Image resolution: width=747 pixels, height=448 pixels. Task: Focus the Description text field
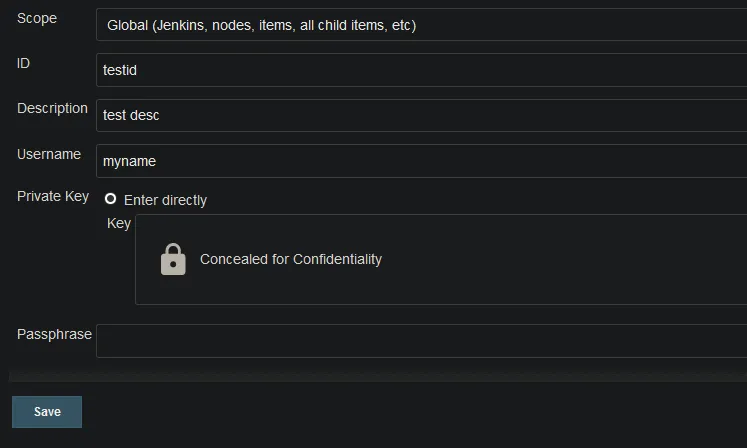point(422,115)
